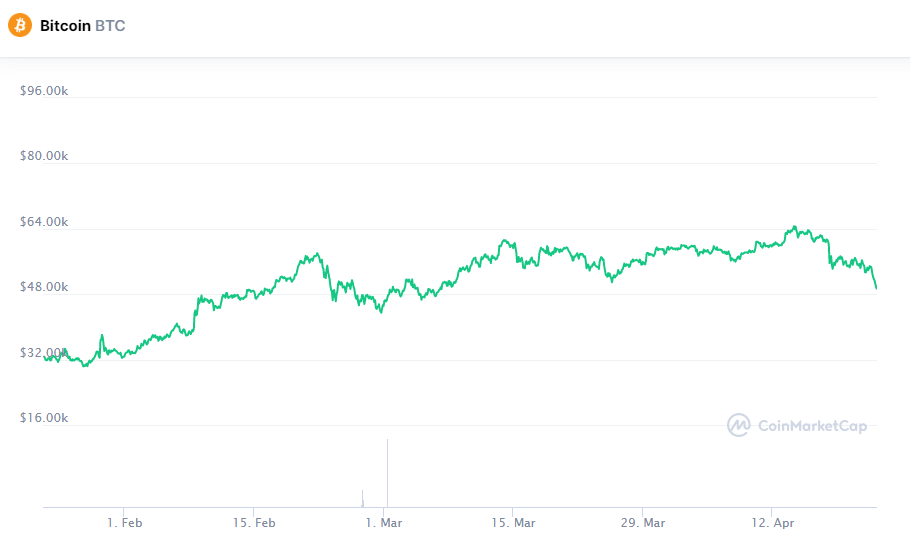This screenshot has height=543, width=910.
Task: Click the orange Bitcoin logo icon
Action: click(20, 25)
